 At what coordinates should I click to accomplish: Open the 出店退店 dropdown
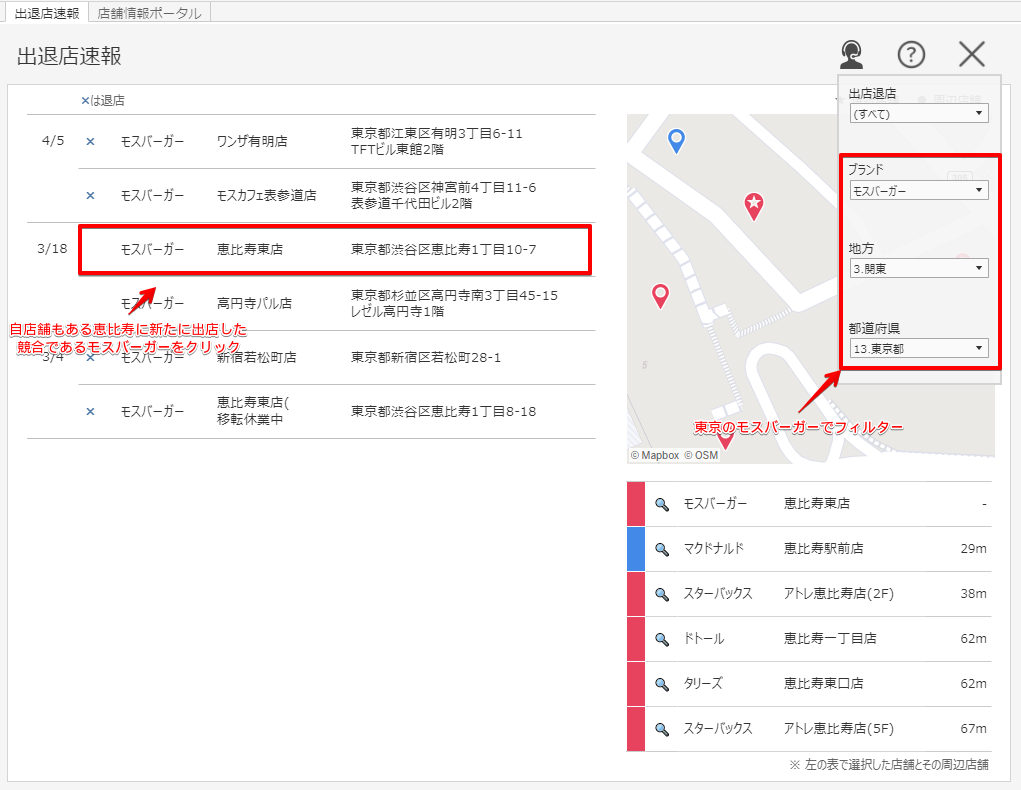coord(919,113)
